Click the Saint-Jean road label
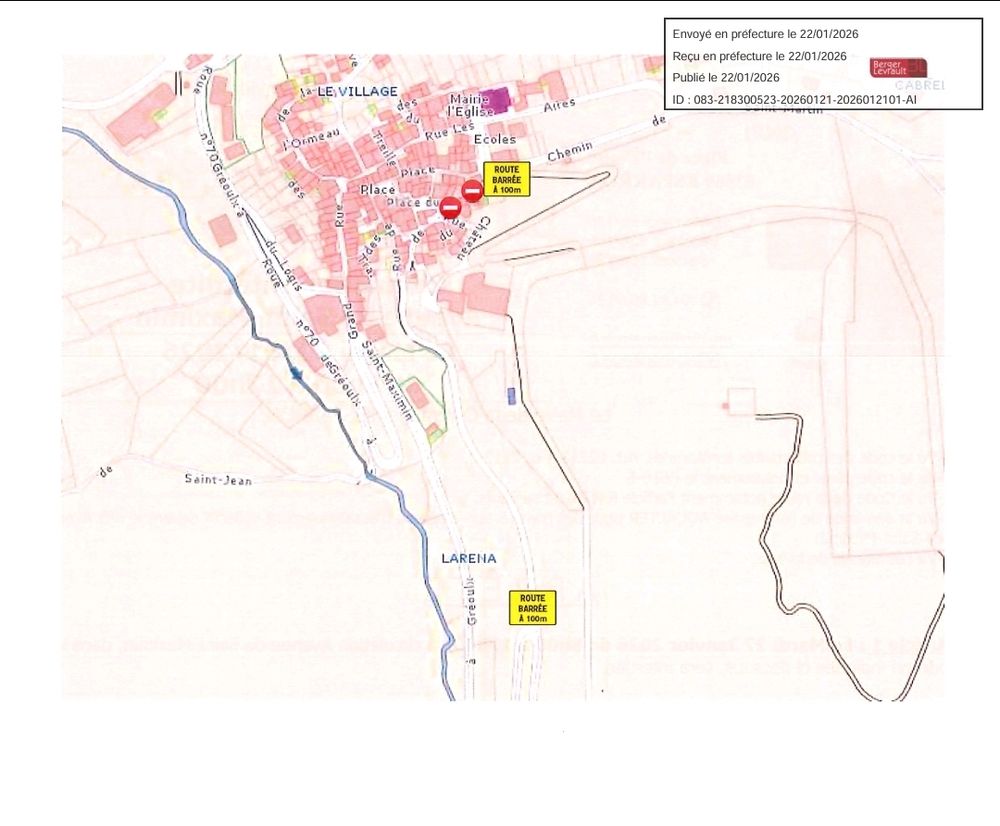1000x826 pixels. [218, 480]
